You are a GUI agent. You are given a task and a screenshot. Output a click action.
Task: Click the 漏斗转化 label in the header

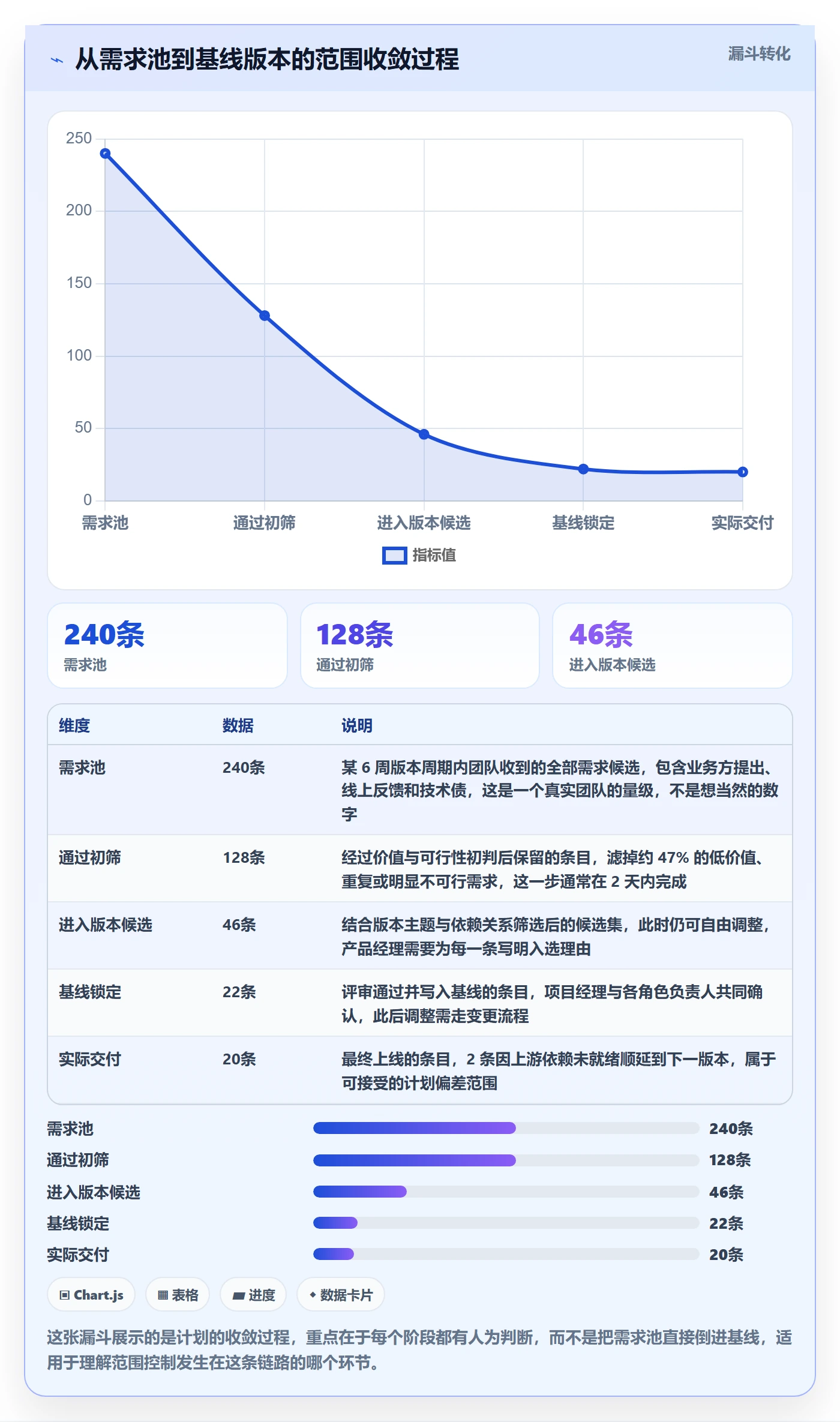click(x=759, y=53)
